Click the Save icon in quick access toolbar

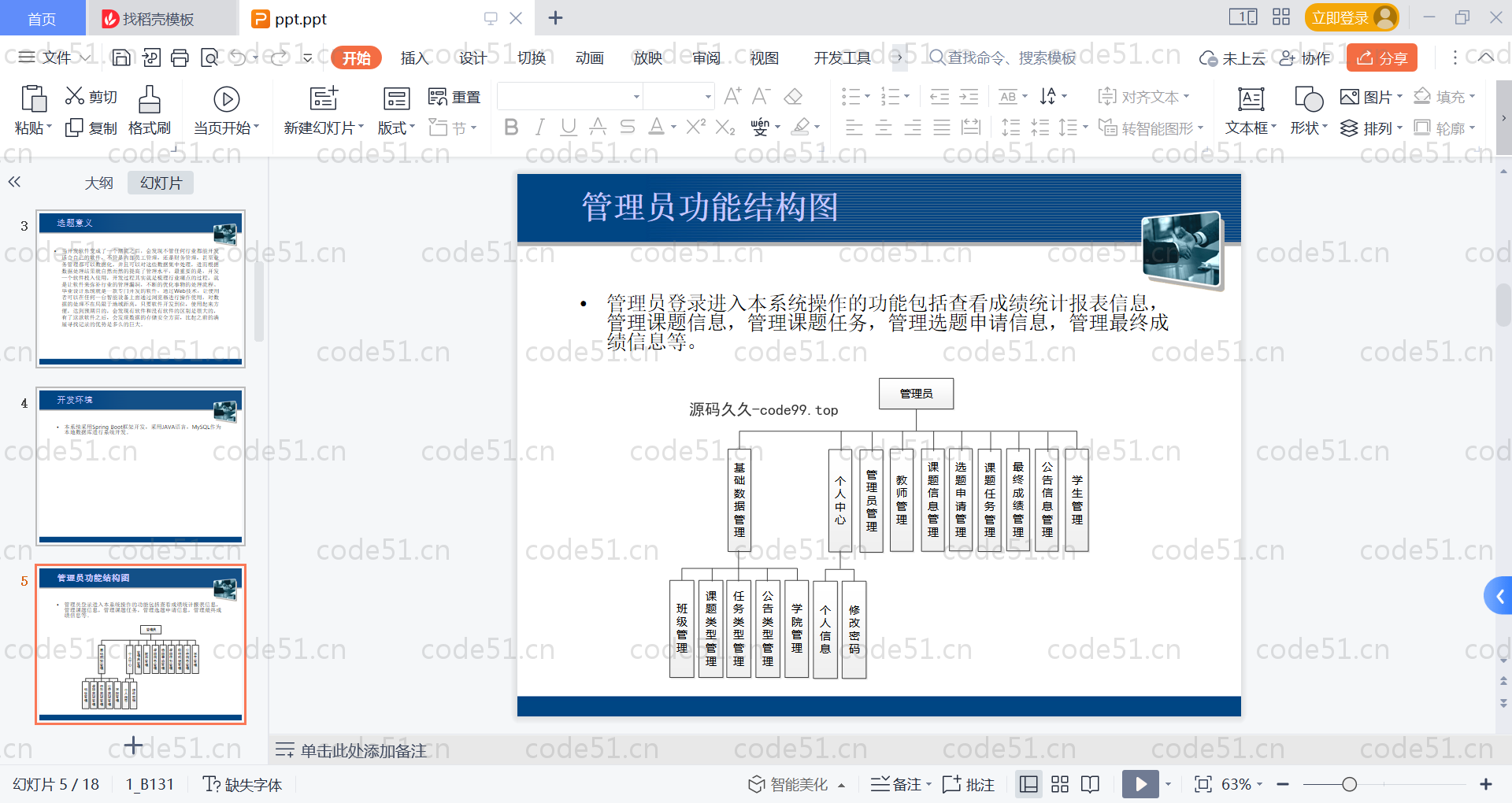coord(121,57)
